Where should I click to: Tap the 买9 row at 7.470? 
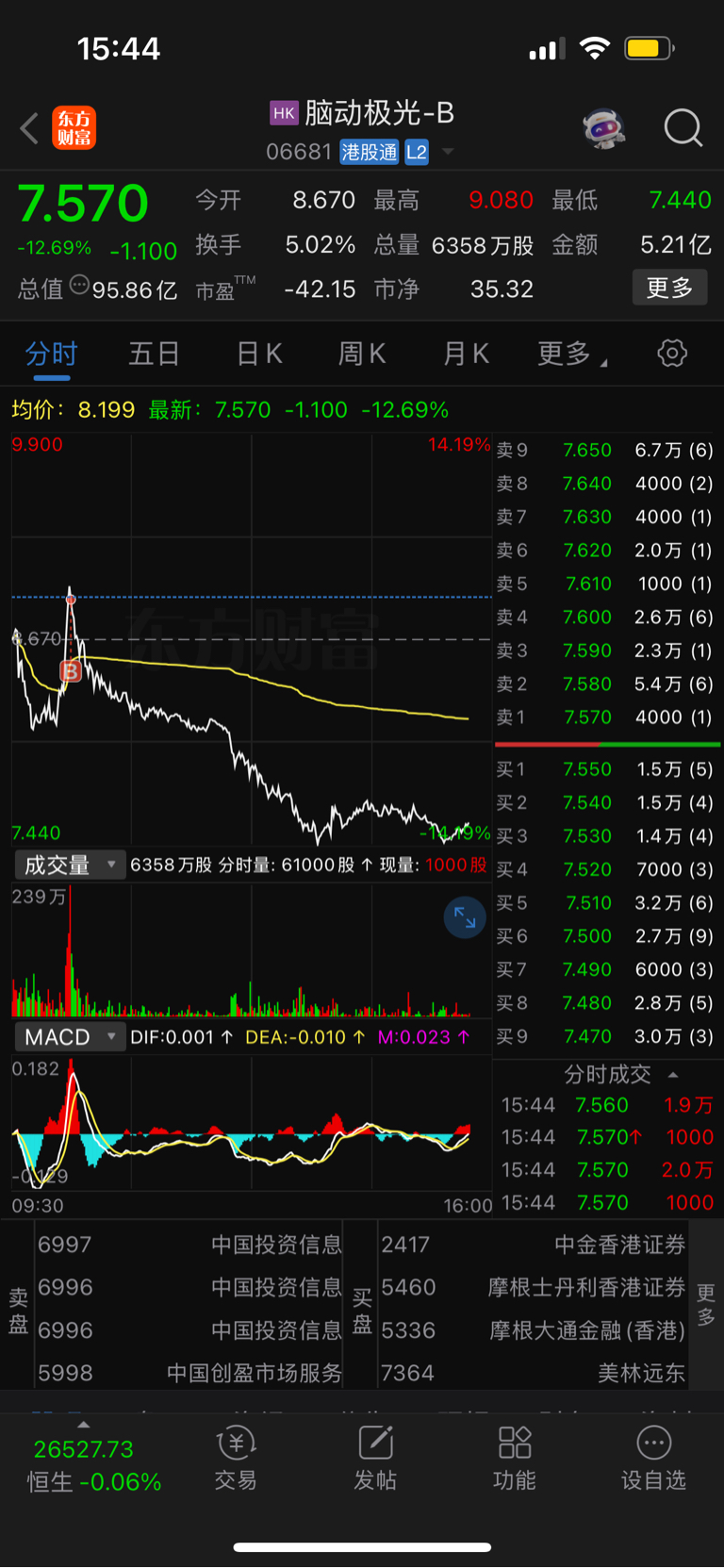click(x=605, y=1036)
